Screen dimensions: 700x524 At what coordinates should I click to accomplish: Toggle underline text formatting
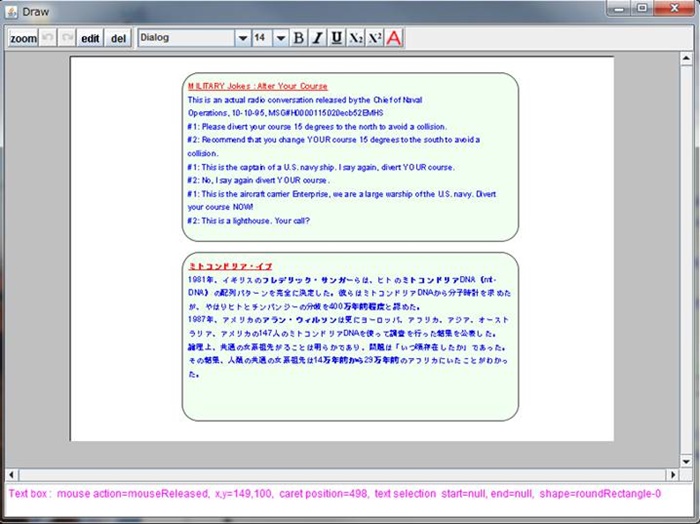[336, 38]
